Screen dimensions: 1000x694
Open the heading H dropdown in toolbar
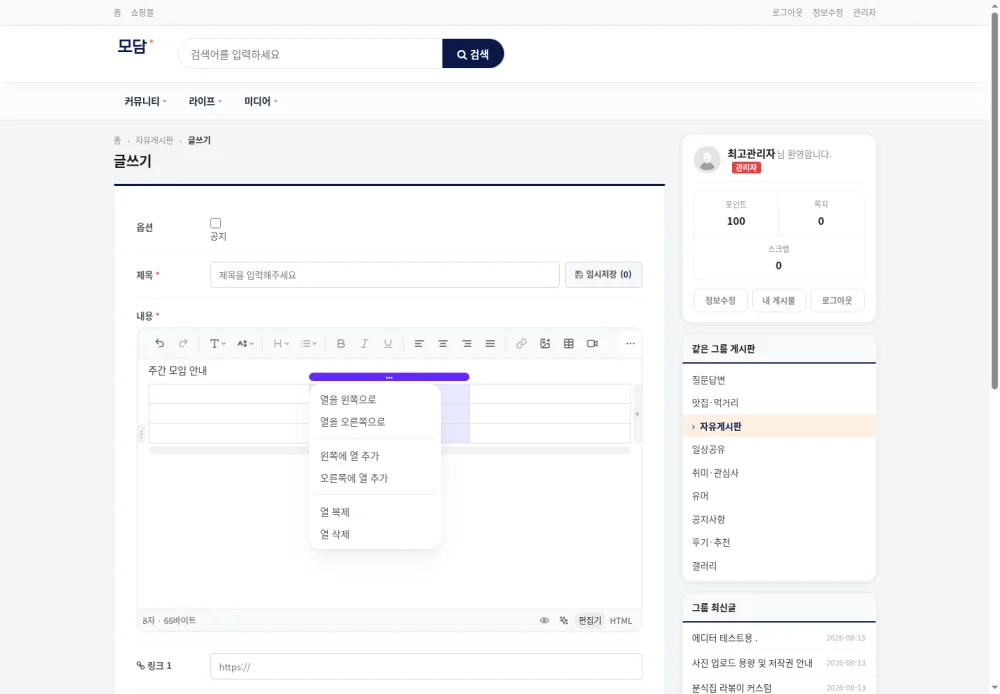point(281,343)
